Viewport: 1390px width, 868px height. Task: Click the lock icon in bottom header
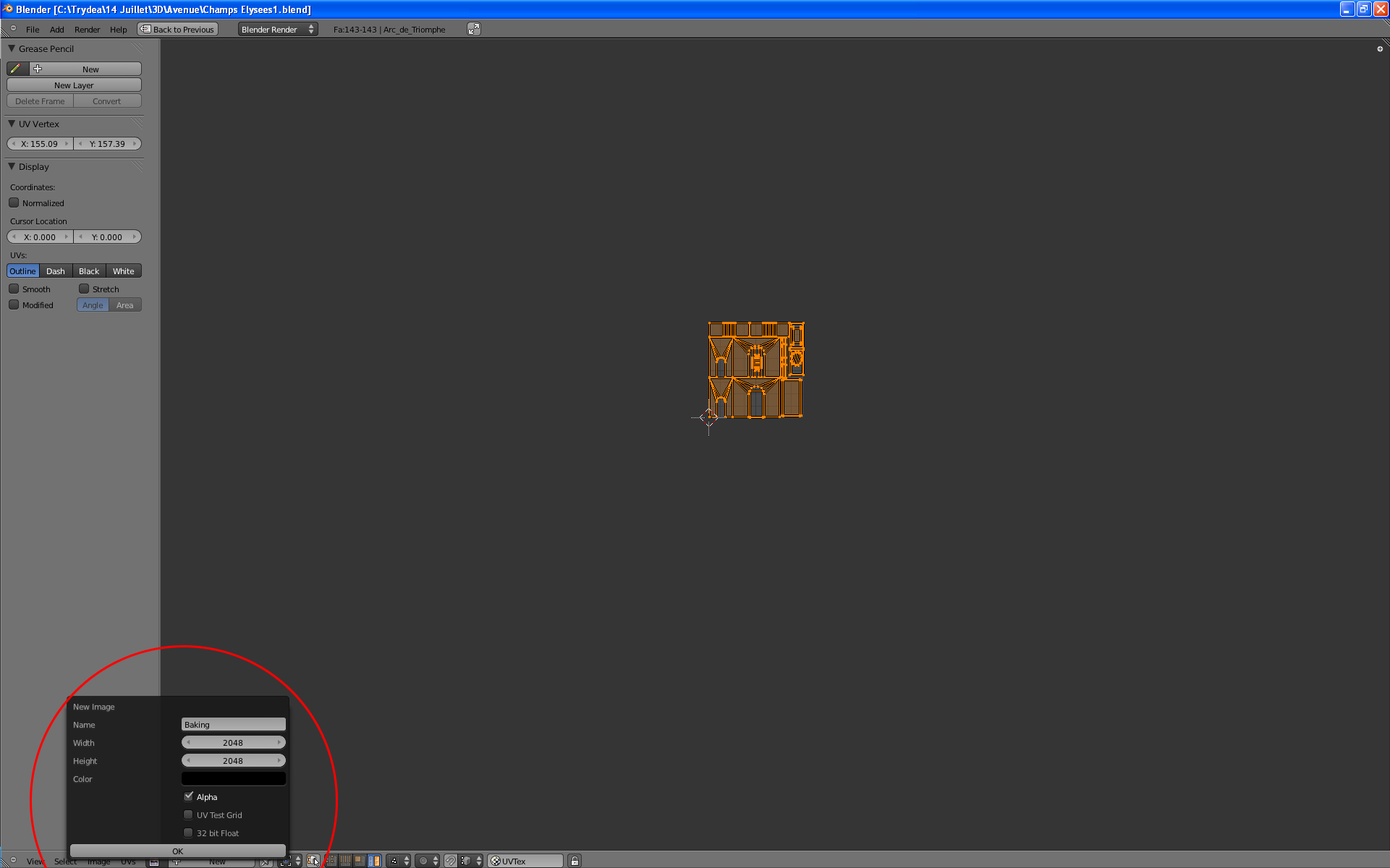click(575, 861)
